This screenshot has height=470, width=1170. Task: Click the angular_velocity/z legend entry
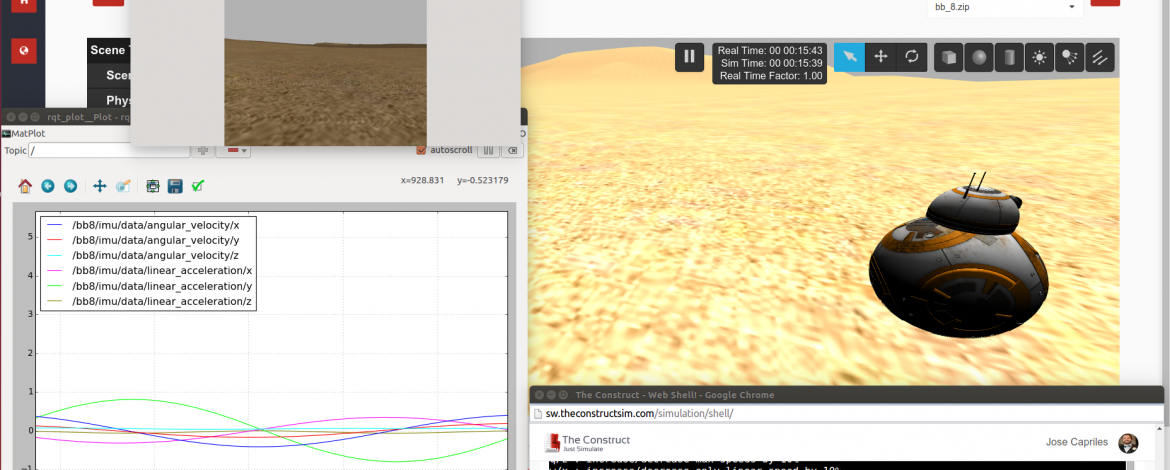pos(155,256)
